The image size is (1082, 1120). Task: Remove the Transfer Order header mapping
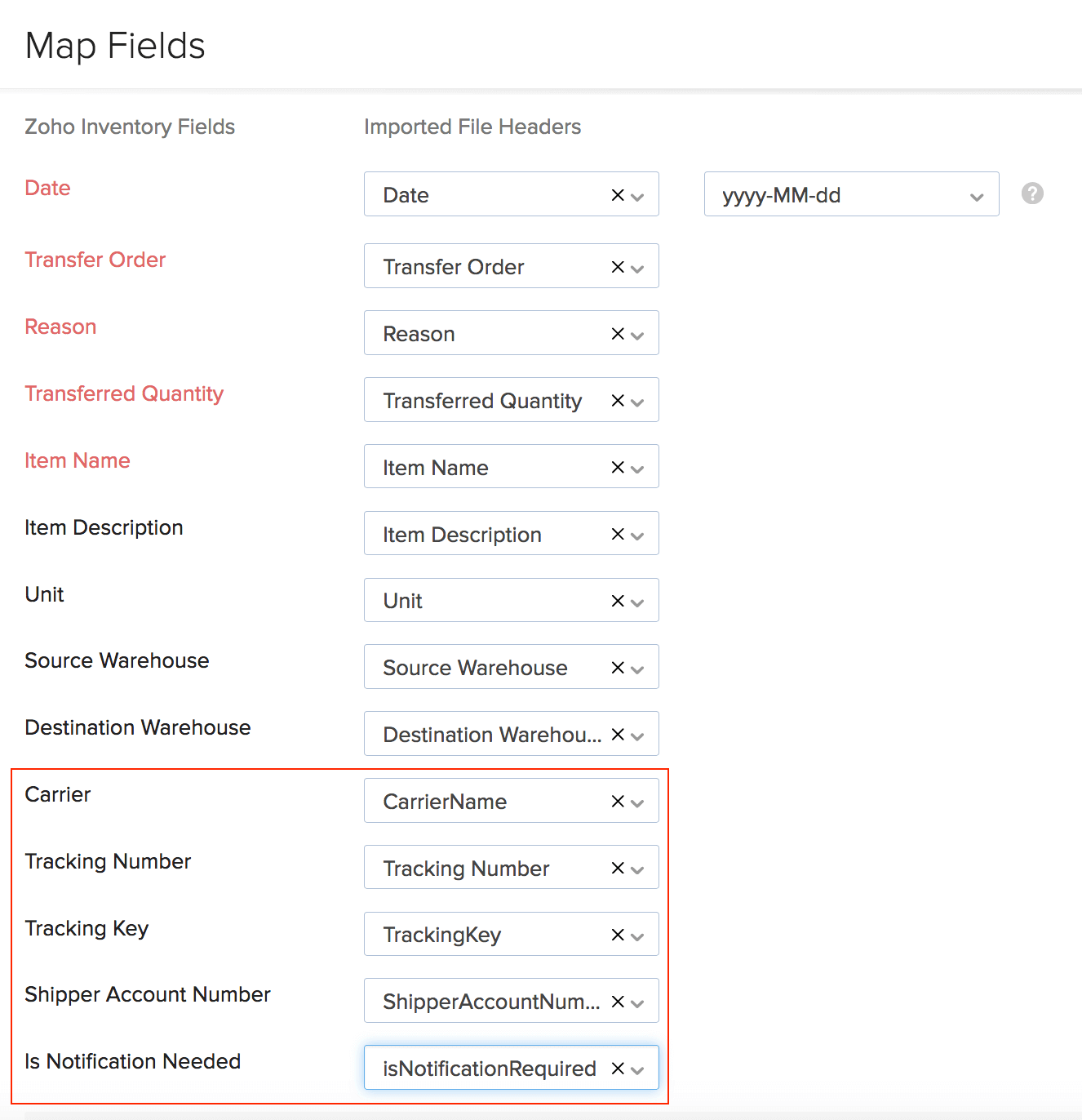pos(616,266)
